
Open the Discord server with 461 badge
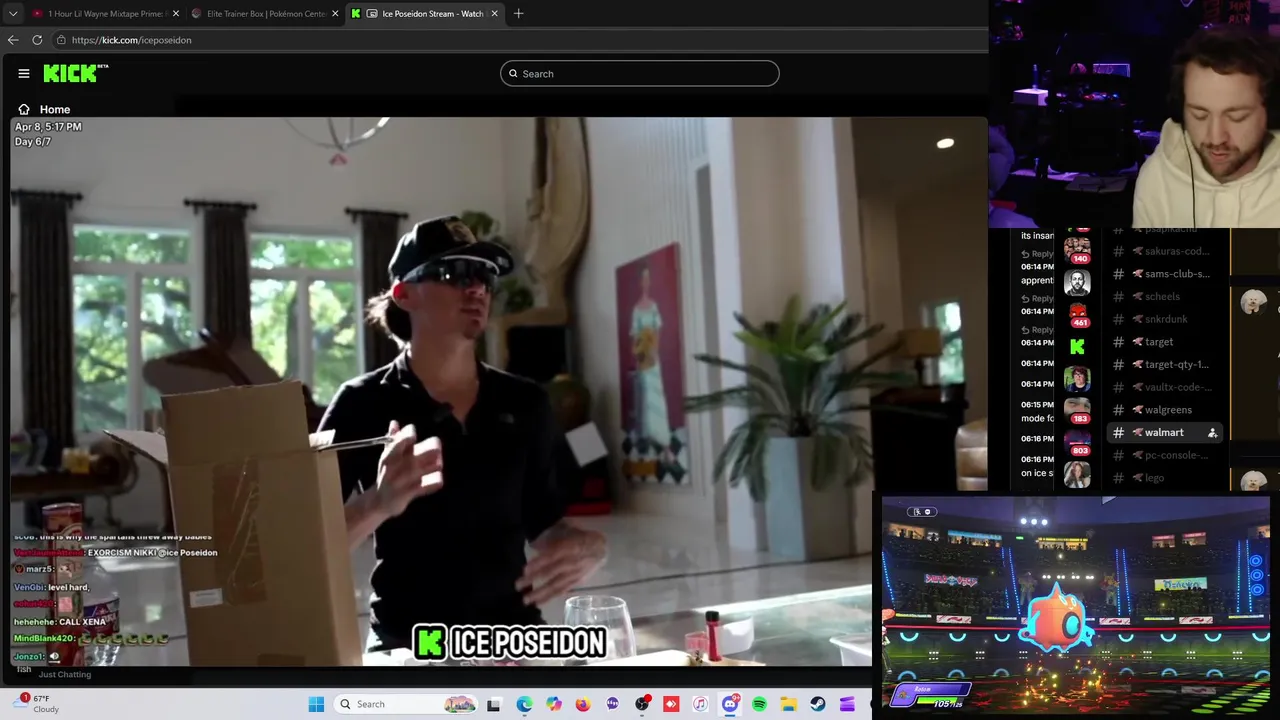[x=1077, y=315]
